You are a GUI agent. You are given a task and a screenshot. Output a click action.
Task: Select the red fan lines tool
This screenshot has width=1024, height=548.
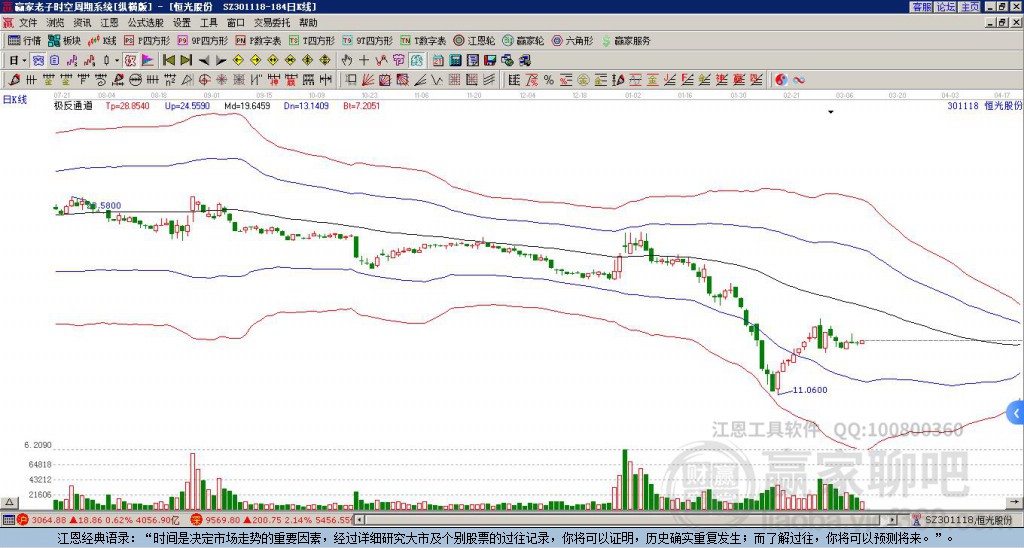pyautogui.click(x=368, y=80)
